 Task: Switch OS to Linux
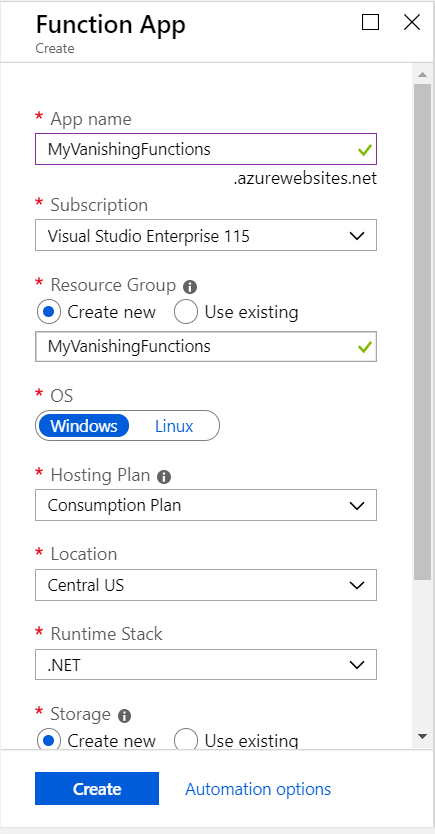[174, 426]
